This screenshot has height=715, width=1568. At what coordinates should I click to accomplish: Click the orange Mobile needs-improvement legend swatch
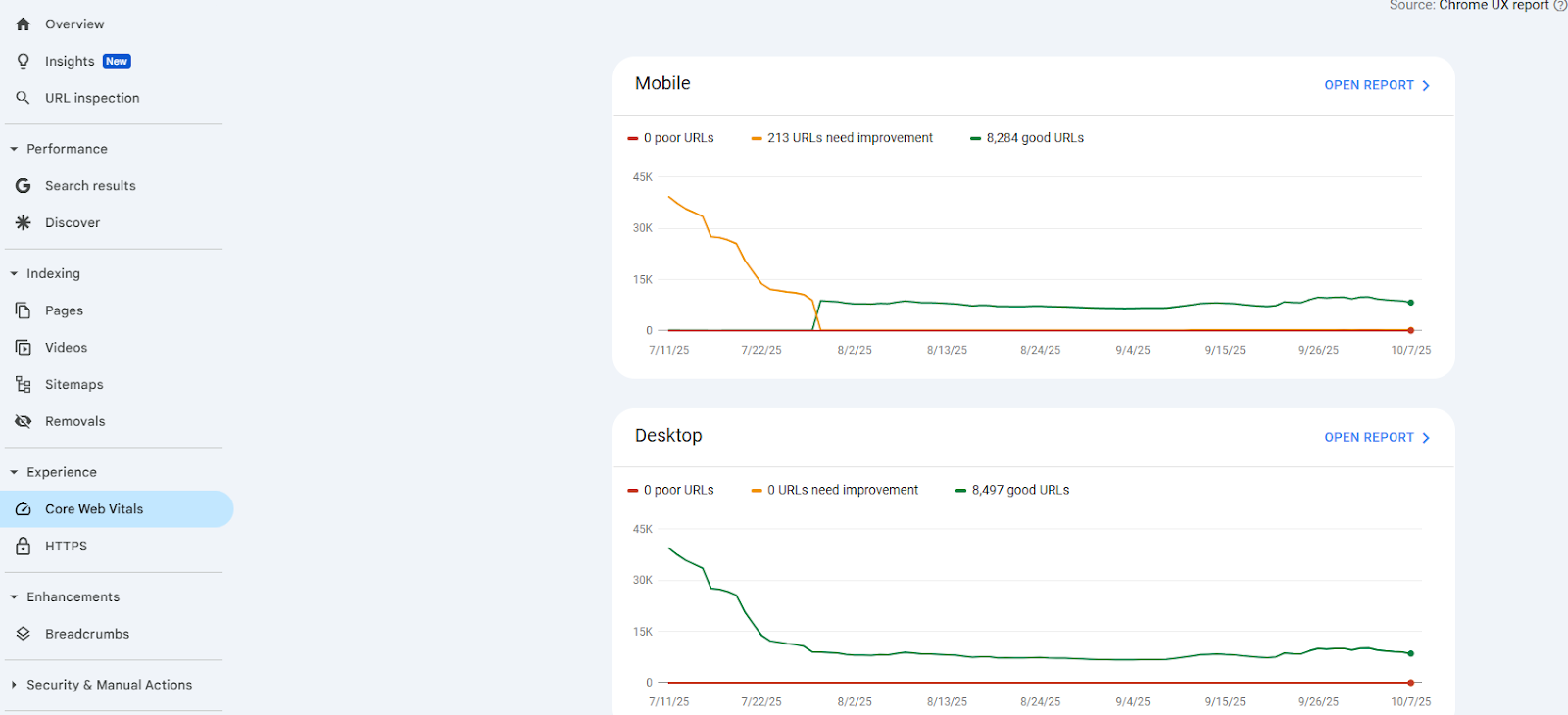tap(757, 139)
